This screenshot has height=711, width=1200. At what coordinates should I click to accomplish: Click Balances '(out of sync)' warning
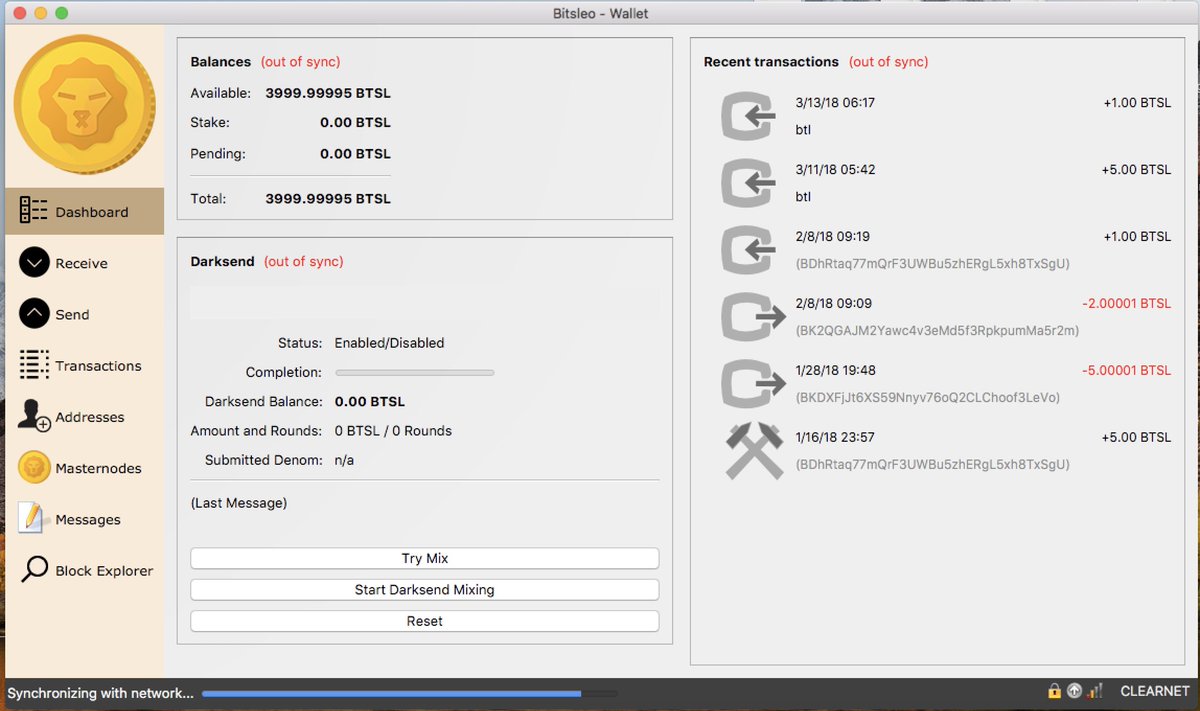[x=301, y=62]
